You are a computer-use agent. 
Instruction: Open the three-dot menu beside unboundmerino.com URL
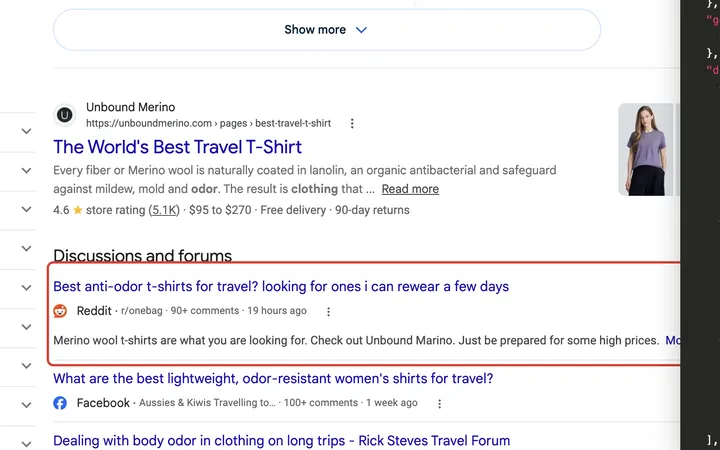pos(352,124)
